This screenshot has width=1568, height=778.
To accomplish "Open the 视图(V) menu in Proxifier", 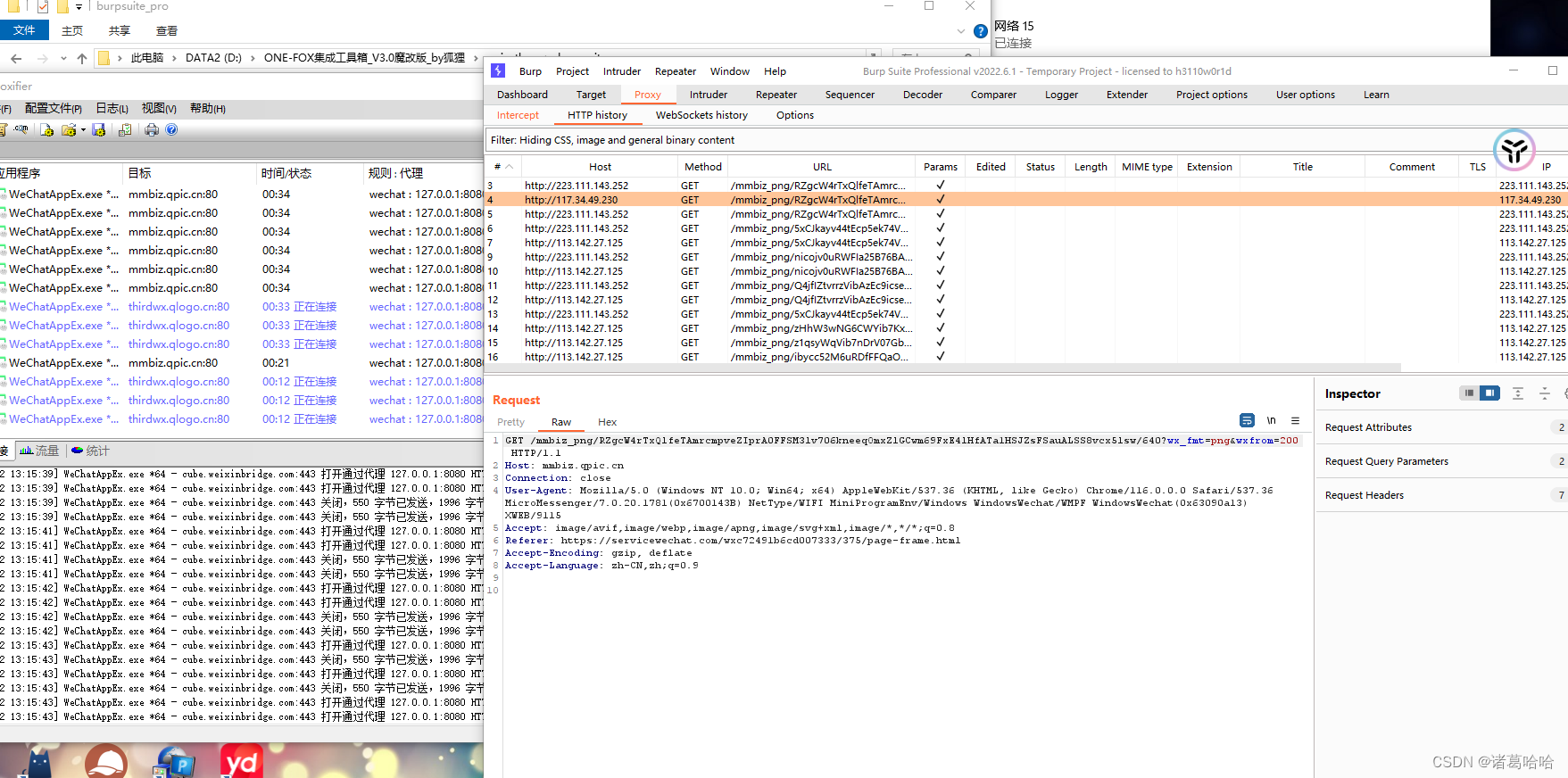I will click(159, 109).
